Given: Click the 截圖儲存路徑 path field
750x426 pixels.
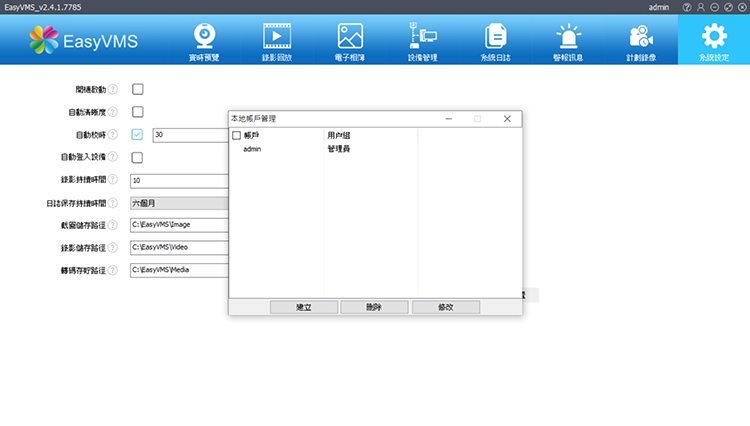Looking at the screenshot, I should click(180, 225).
